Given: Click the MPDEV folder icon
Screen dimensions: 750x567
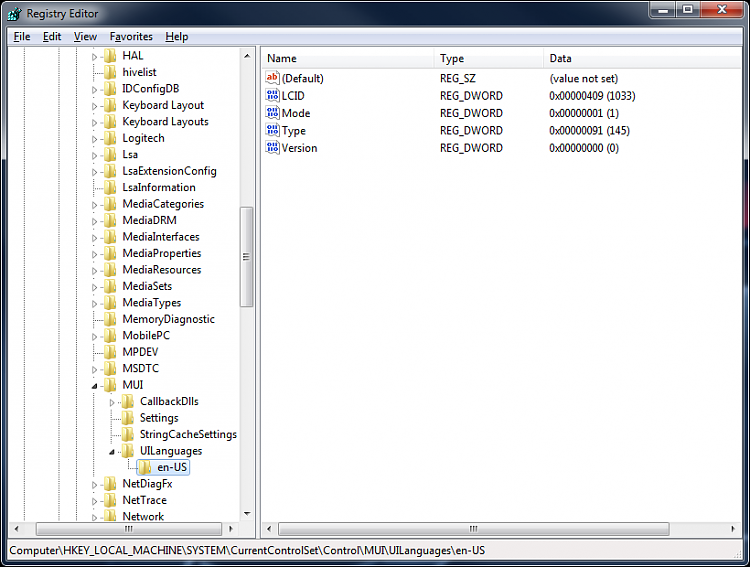Looking at the screenshot, I should click(x=110, y=352).
